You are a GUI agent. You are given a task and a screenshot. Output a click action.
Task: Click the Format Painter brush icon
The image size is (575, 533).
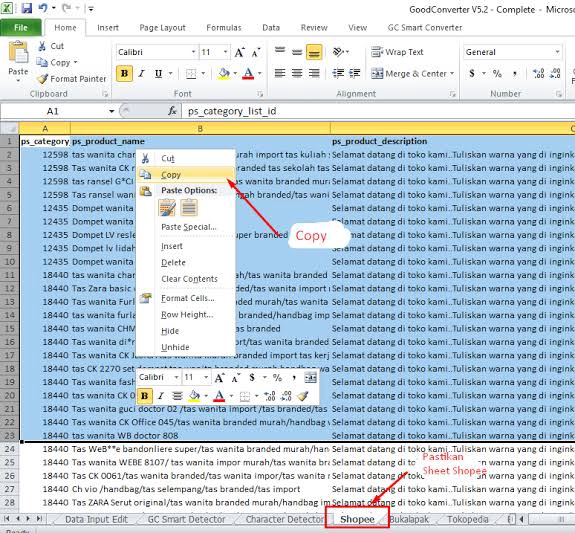tap(43, 79)
